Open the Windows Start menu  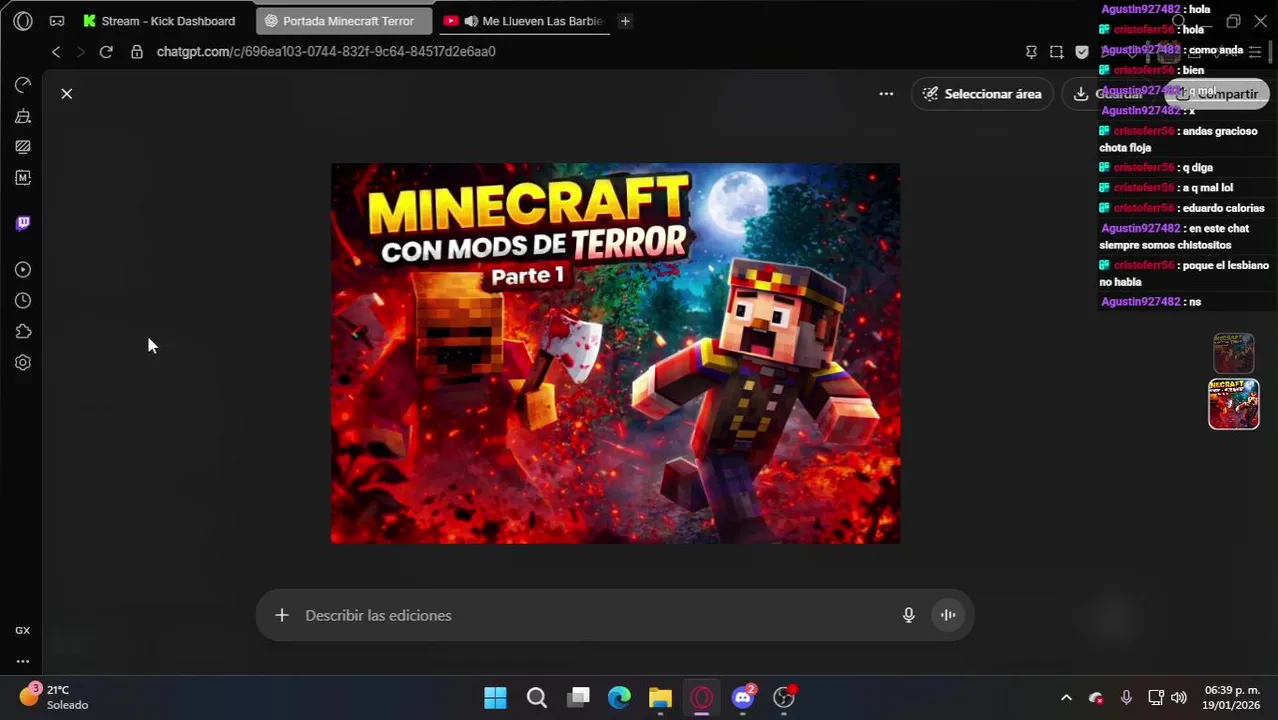pyautogui.click(x=495, y=698)
